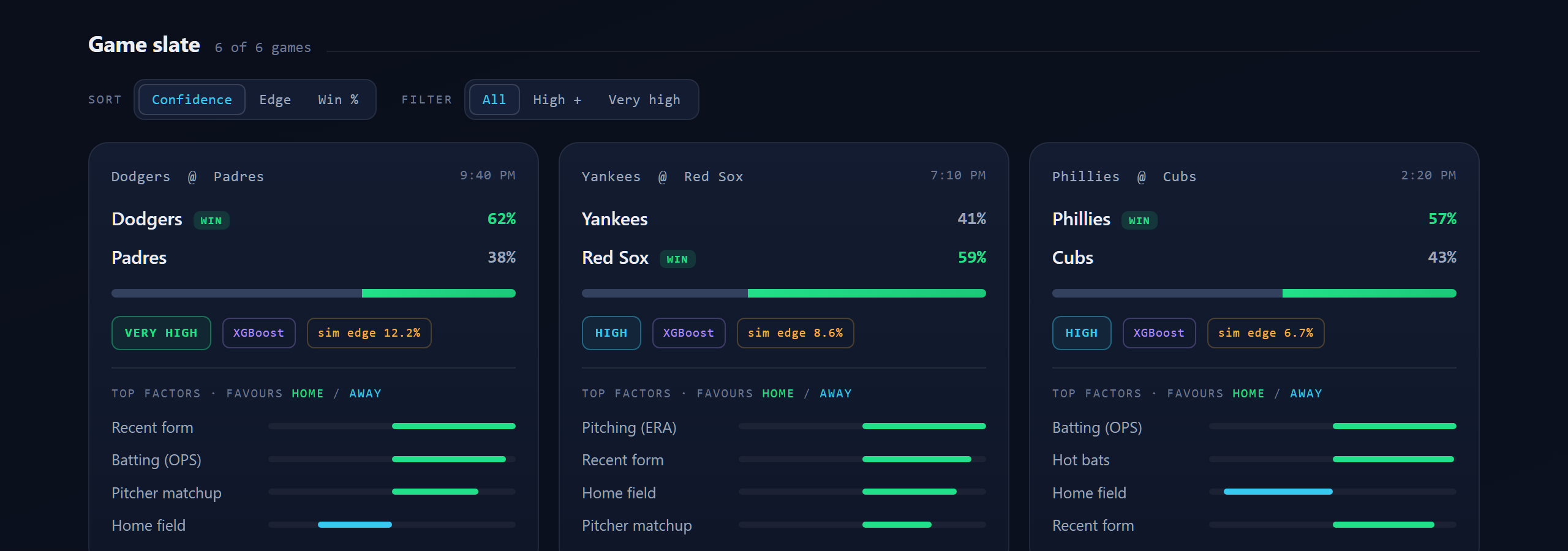Click Recent form factor on Phillies card
This screenshot has width=1568, height=551.
(1254, 525)
